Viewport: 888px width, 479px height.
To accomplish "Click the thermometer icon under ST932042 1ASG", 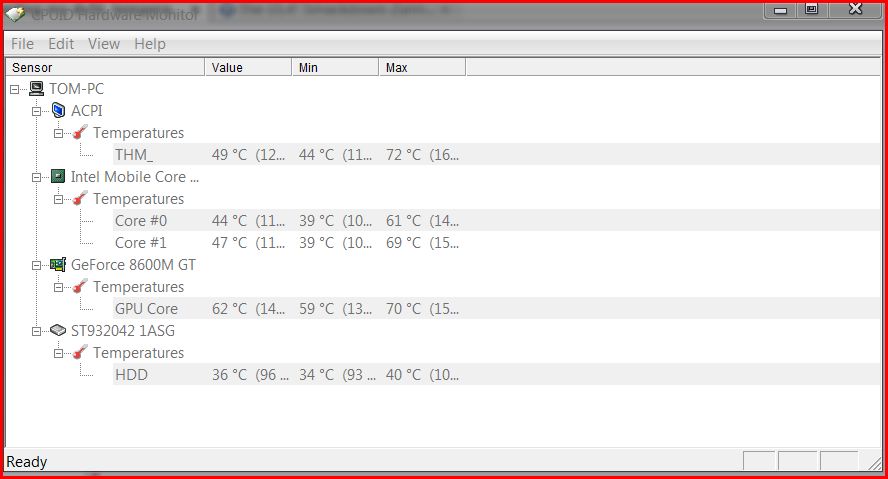I will point(80,353).
